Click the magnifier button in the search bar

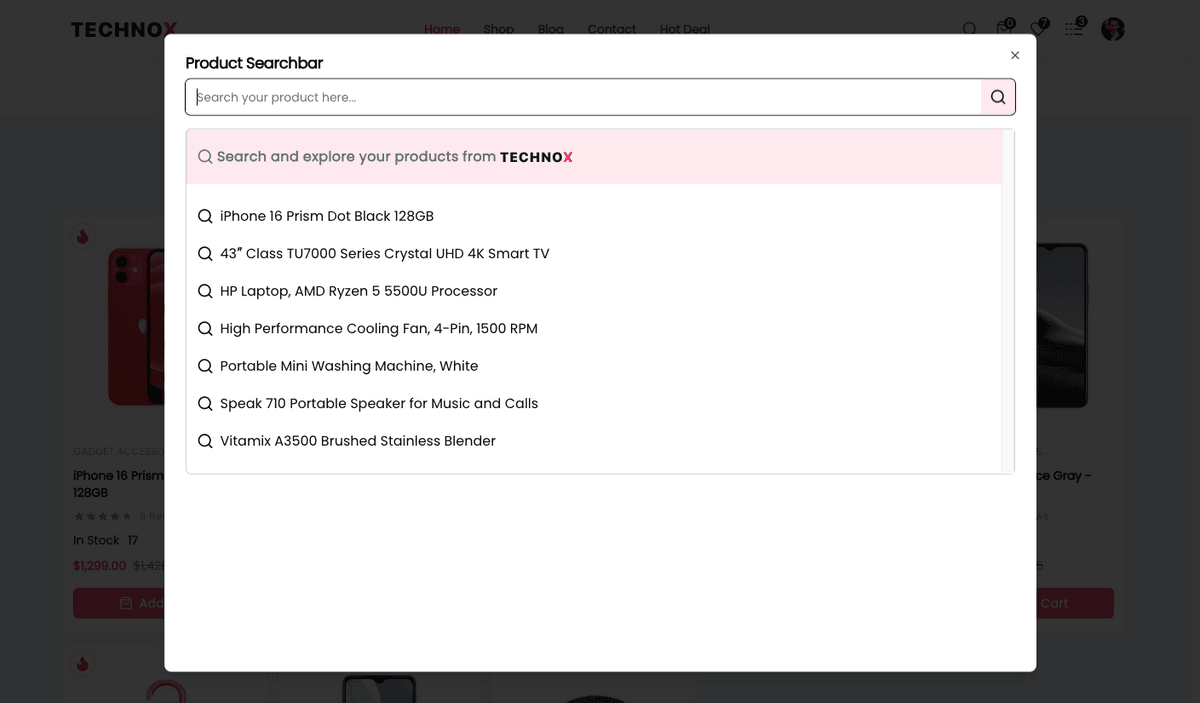(x=998, y=97)
